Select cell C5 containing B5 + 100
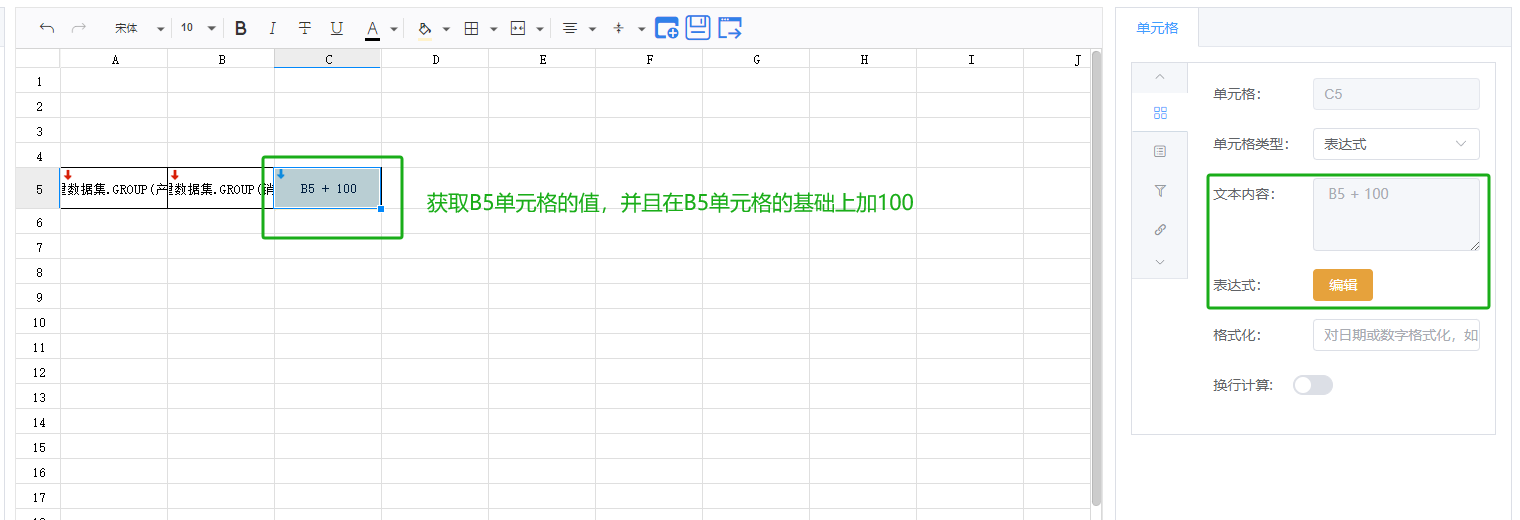 (x=328, y=188)
